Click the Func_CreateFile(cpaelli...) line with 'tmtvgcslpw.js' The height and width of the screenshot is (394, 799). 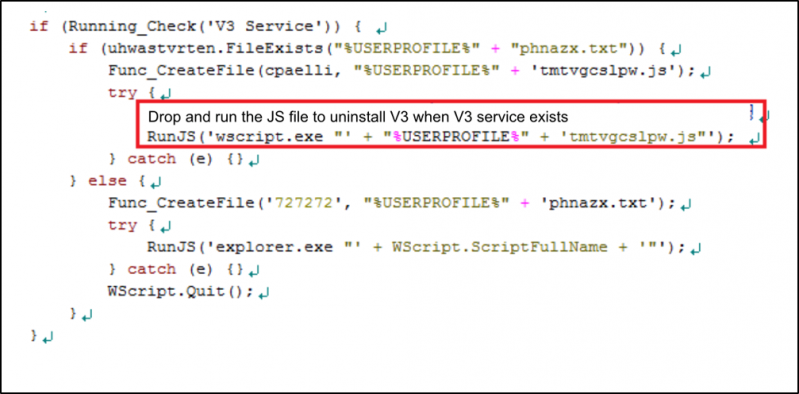(402, 71)
